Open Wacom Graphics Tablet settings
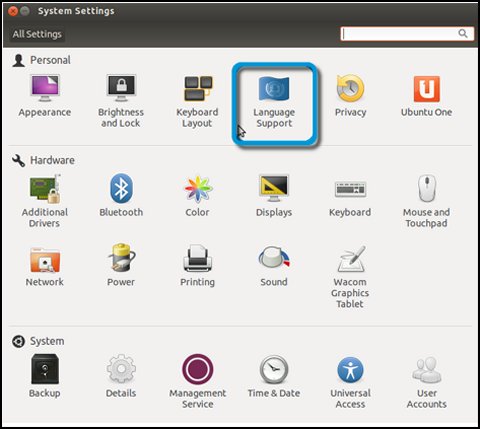 (350, 277)
